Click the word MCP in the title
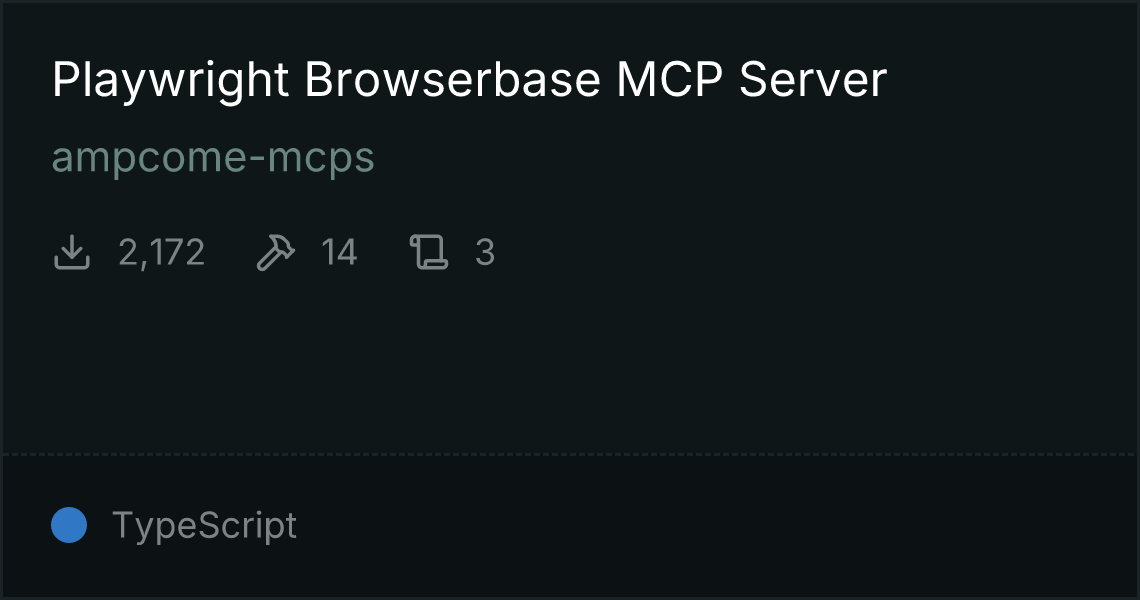 point(669,80)
